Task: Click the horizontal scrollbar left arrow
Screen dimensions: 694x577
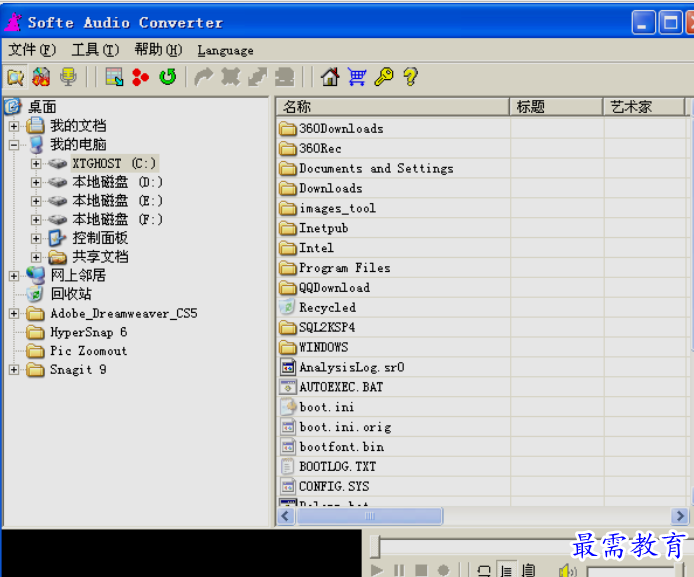Action: coord(286,516)
